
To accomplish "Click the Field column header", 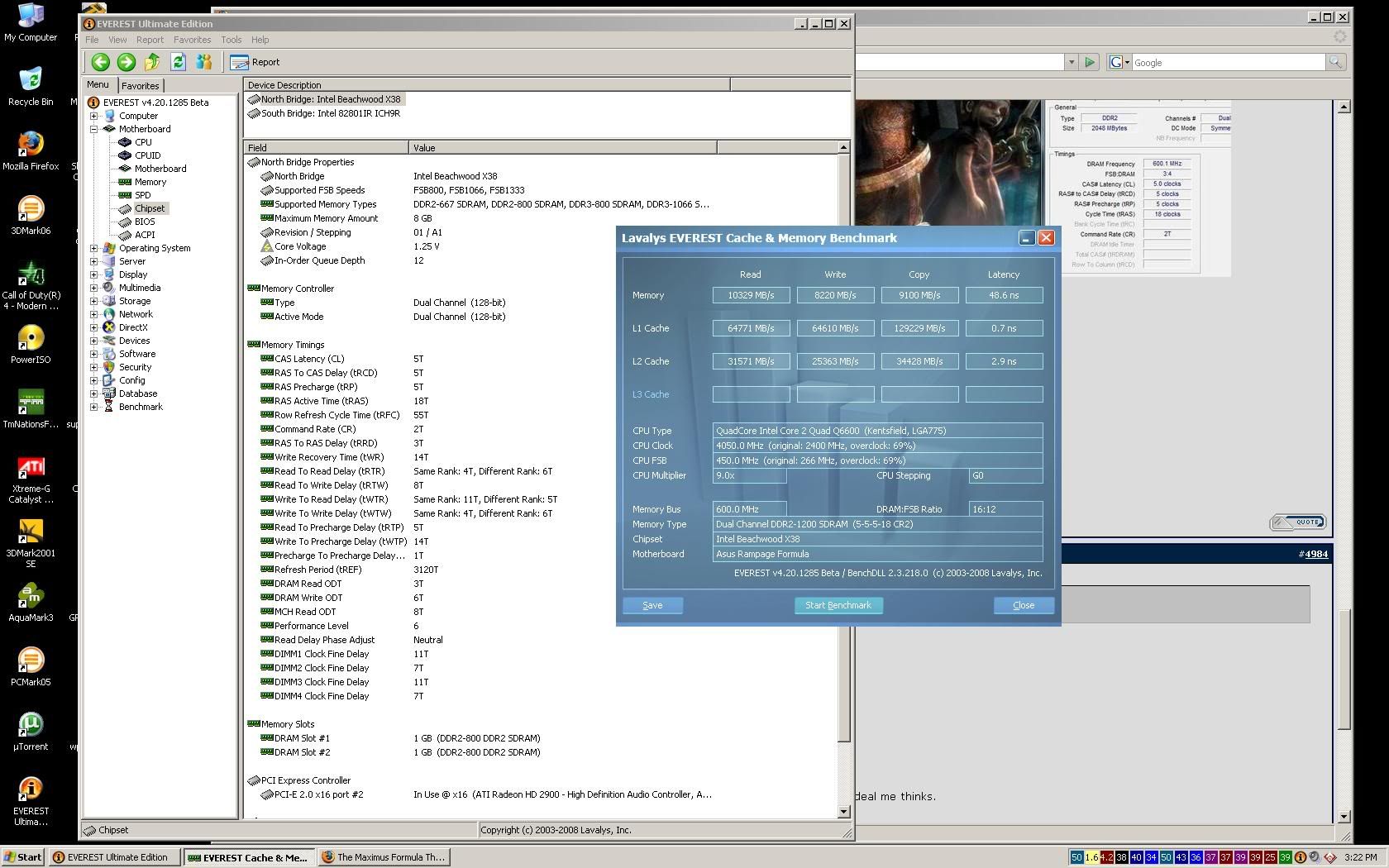I will (327, 147).
